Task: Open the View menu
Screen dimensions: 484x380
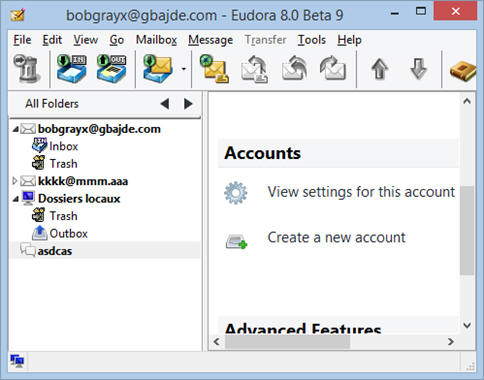Action: click(86, 40)
